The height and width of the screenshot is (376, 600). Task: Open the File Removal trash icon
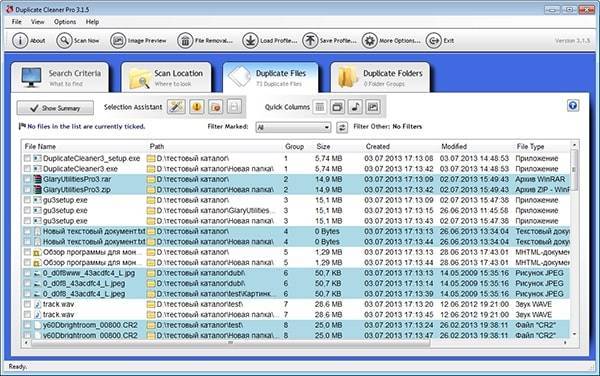(185, 40)
